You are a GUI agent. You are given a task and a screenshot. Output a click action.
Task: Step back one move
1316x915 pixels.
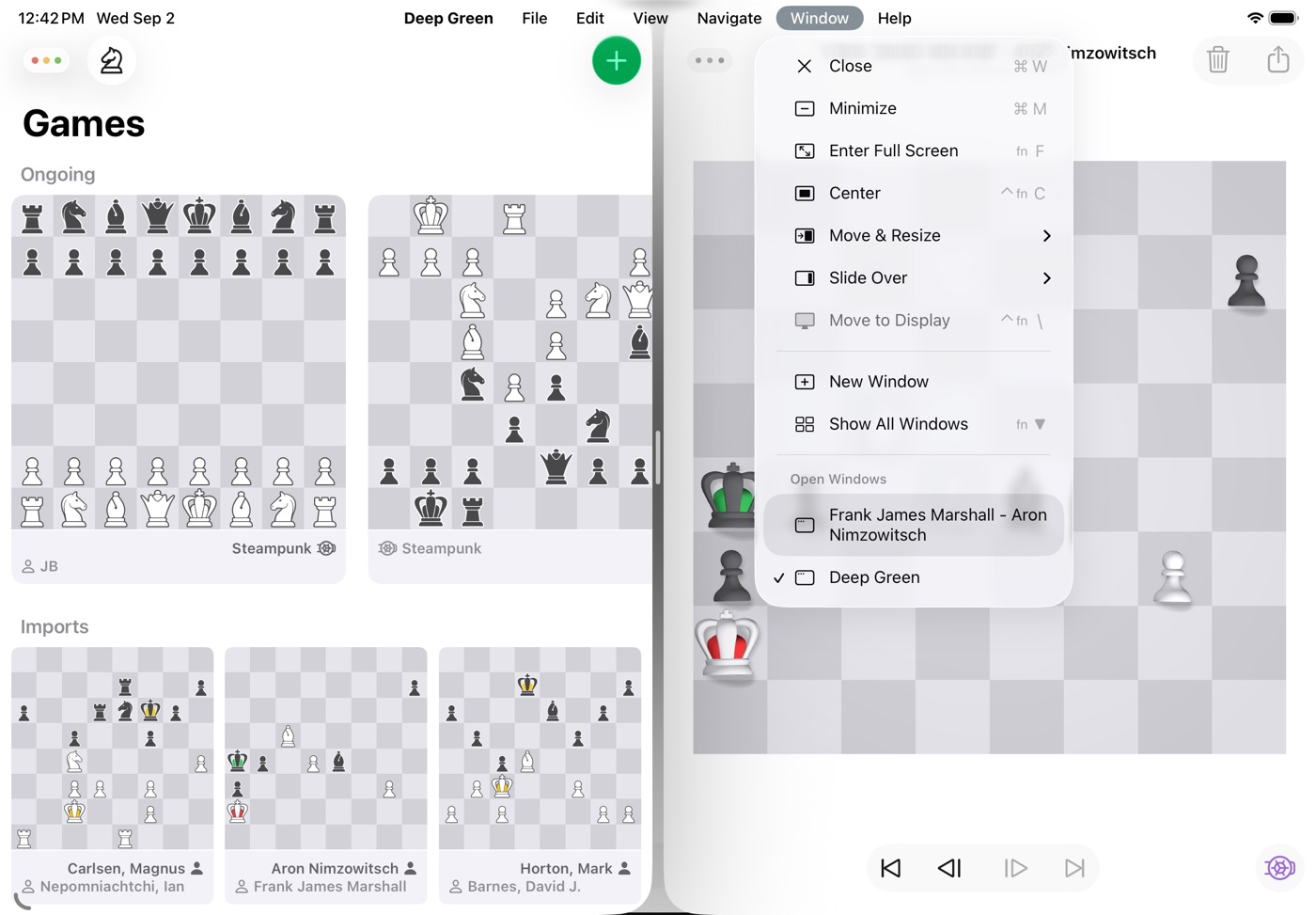[950, 868]
